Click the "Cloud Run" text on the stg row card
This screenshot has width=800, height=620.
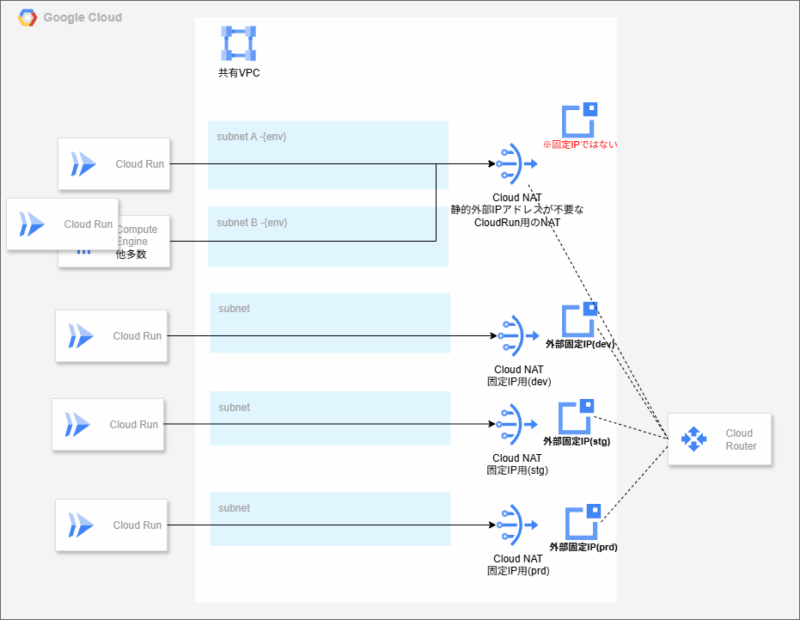point(134,425)
